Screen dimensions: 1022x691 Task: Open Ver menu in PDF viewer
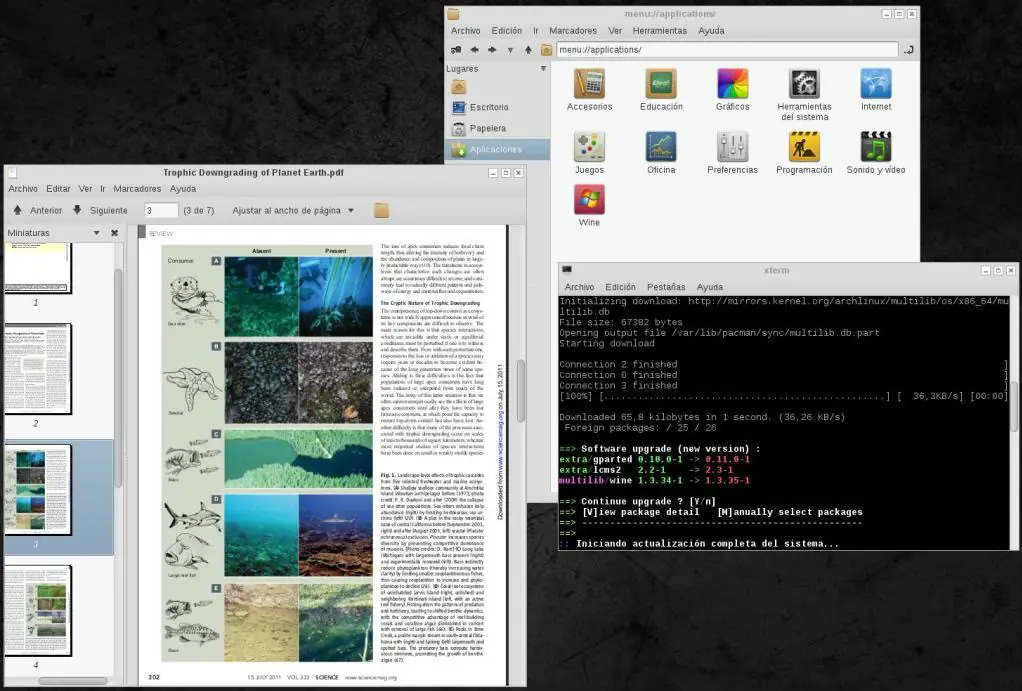[85, 188]
